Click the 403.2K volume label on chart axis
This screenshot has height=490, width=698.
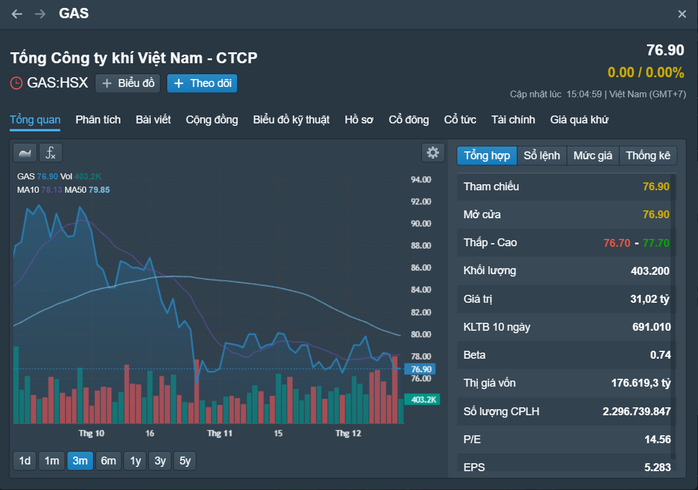[x=422, y=399]
